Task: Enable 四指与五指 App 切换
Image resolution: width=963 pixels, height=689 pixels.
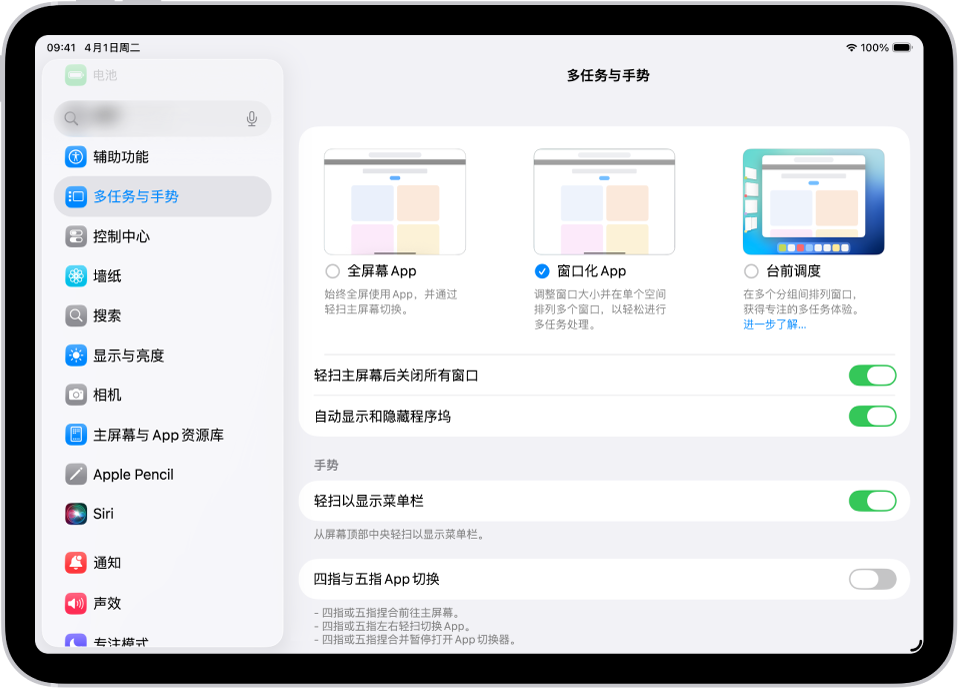Action: coord(872,578)
